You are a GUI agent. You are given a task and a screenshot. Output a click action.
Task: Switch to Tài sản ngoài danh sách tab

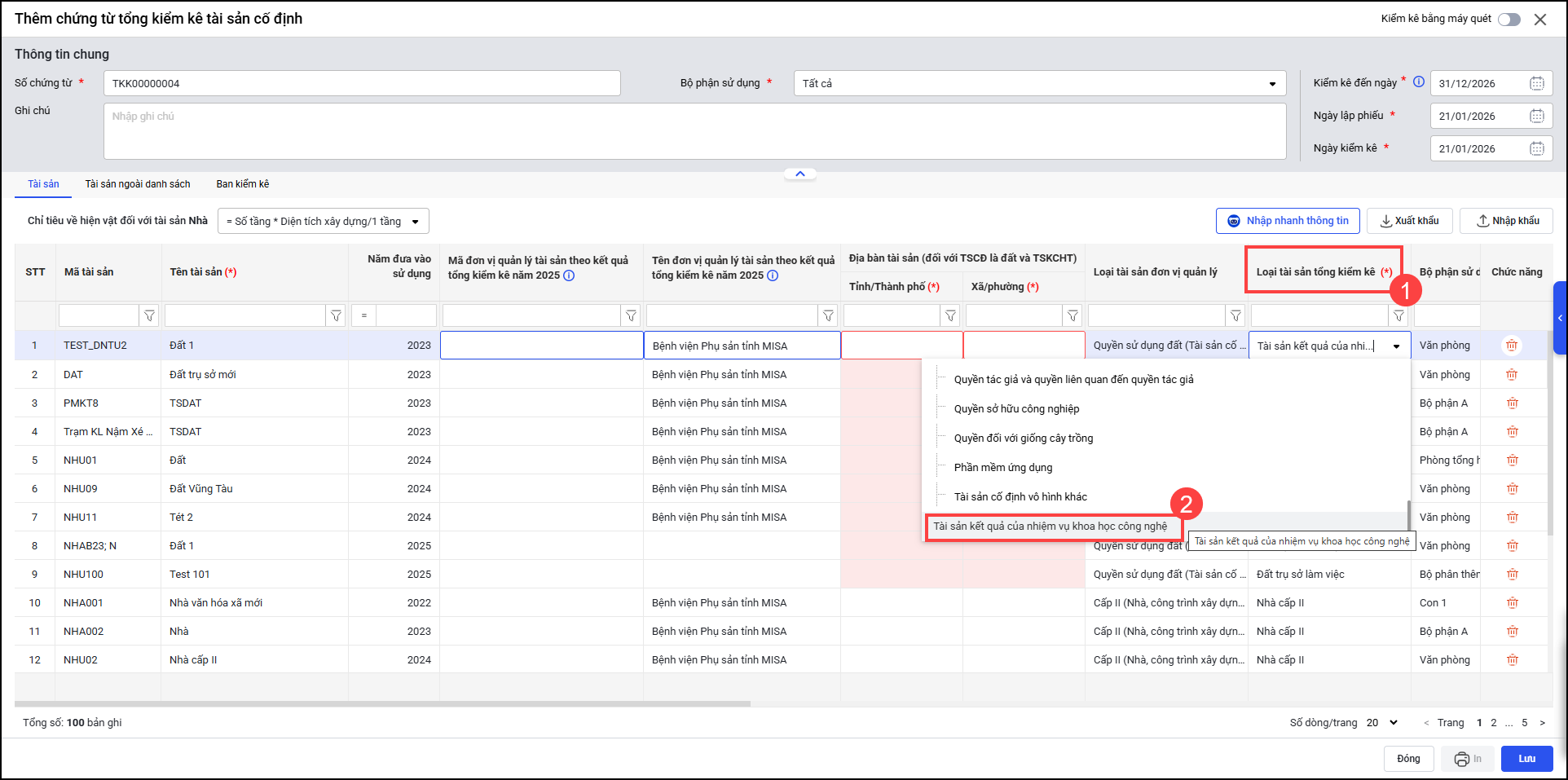[138, 184]
